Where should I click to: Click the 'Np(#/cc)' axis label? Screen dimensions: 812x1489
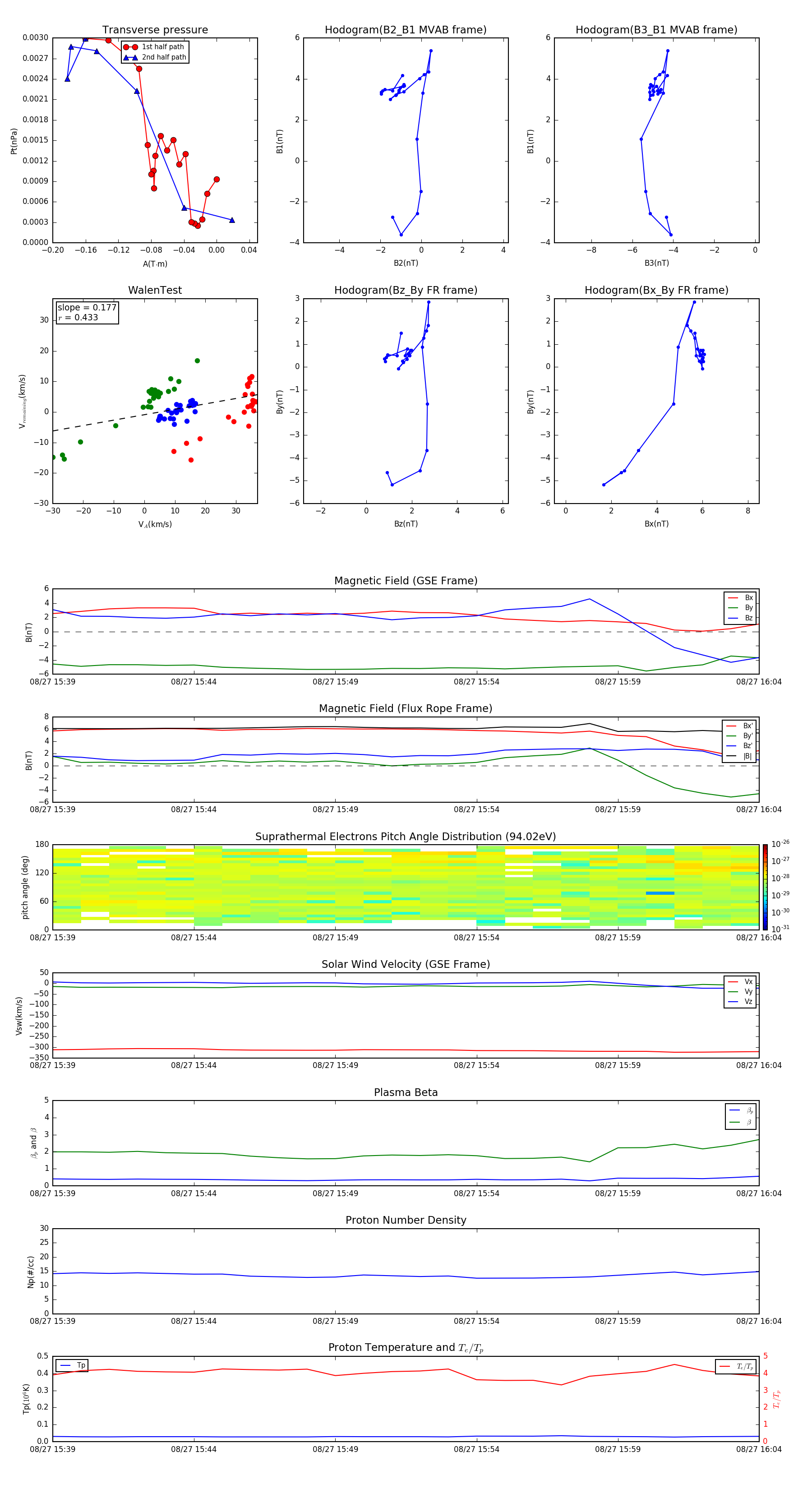[30, 1271]
